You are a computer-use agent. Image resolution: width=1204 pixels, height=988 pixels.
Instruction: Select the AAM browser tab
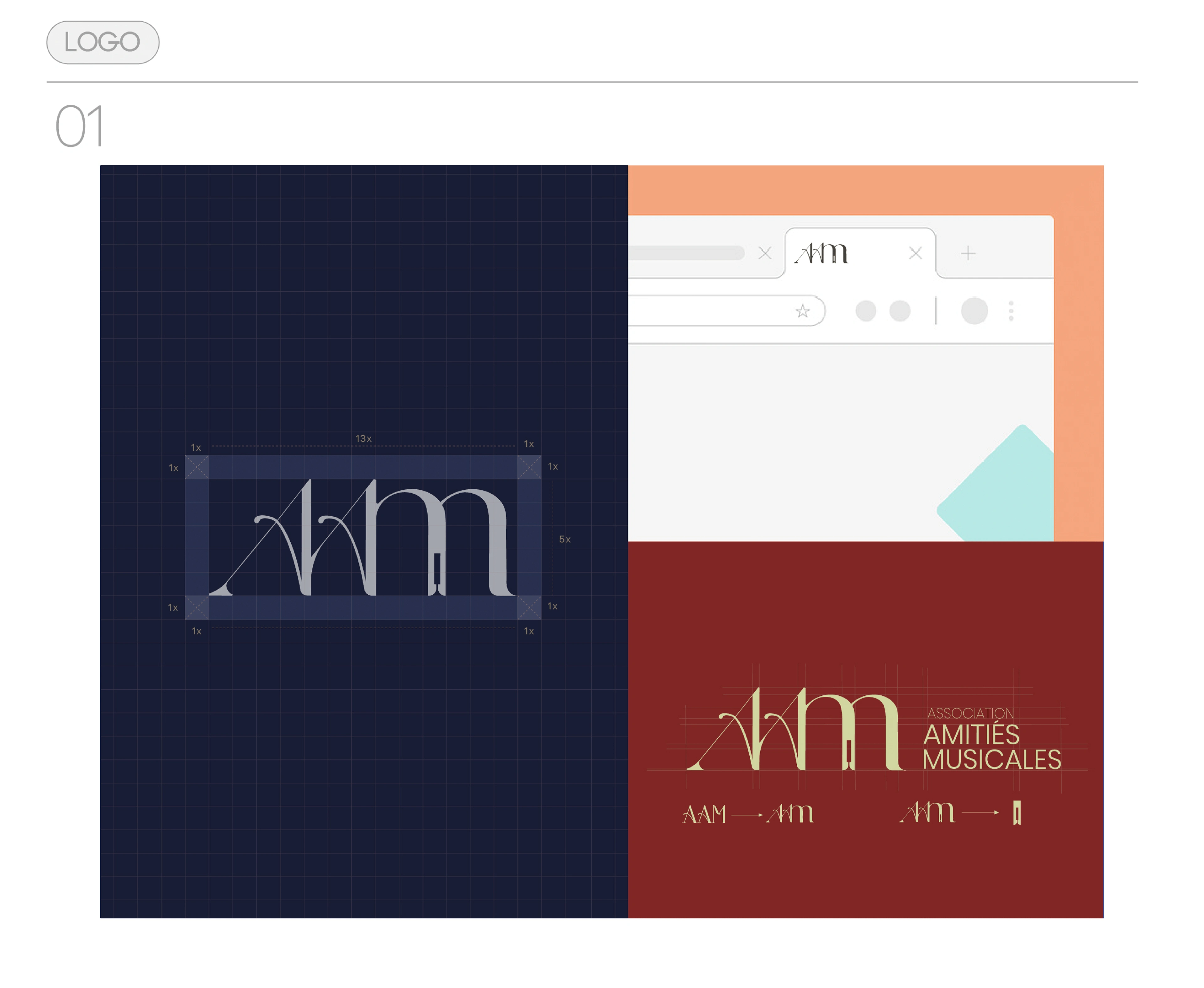(860, 253)
